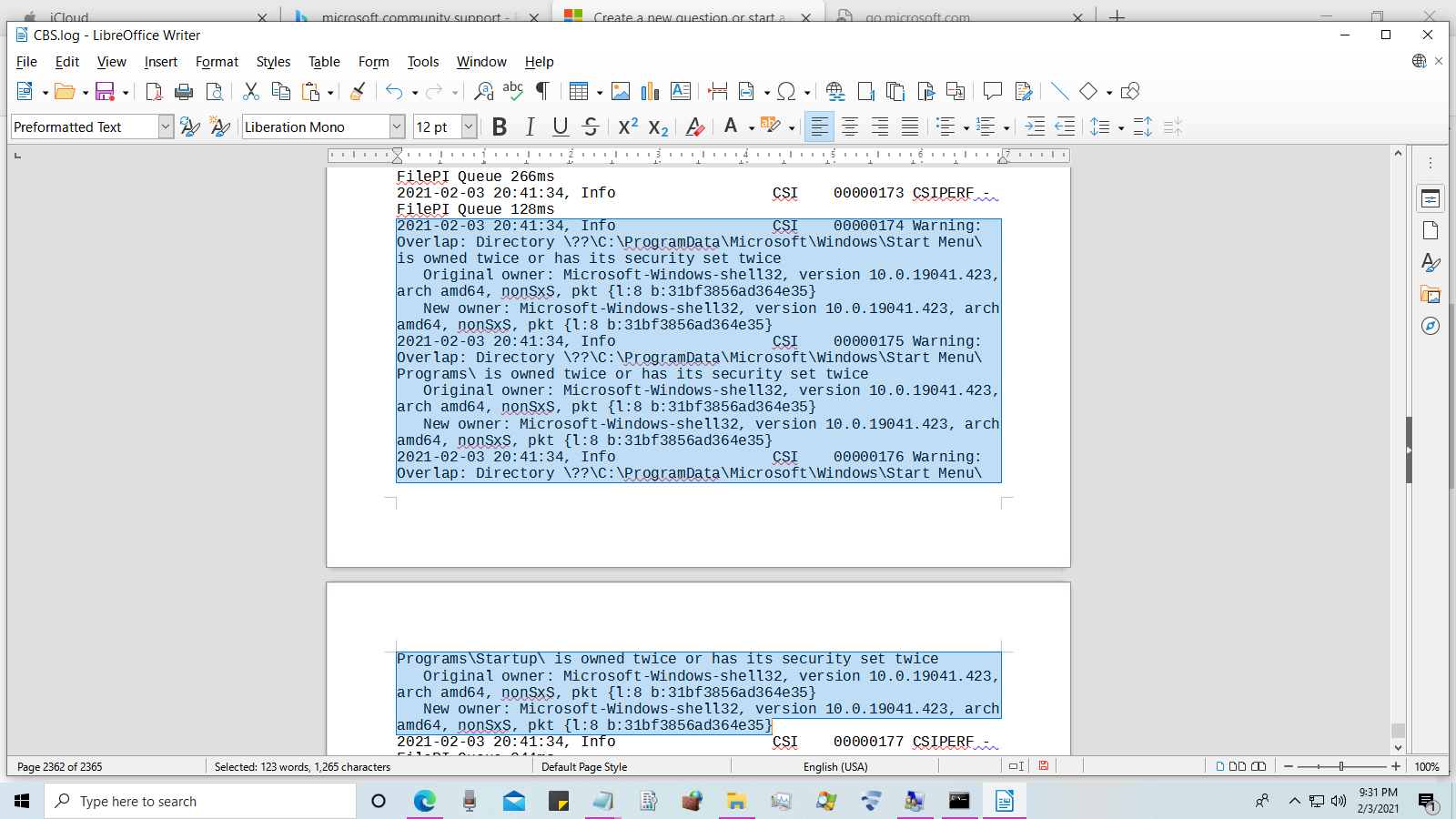
Task: Open the Paragraph Style dropdown
Action: [x=166, y=127]
